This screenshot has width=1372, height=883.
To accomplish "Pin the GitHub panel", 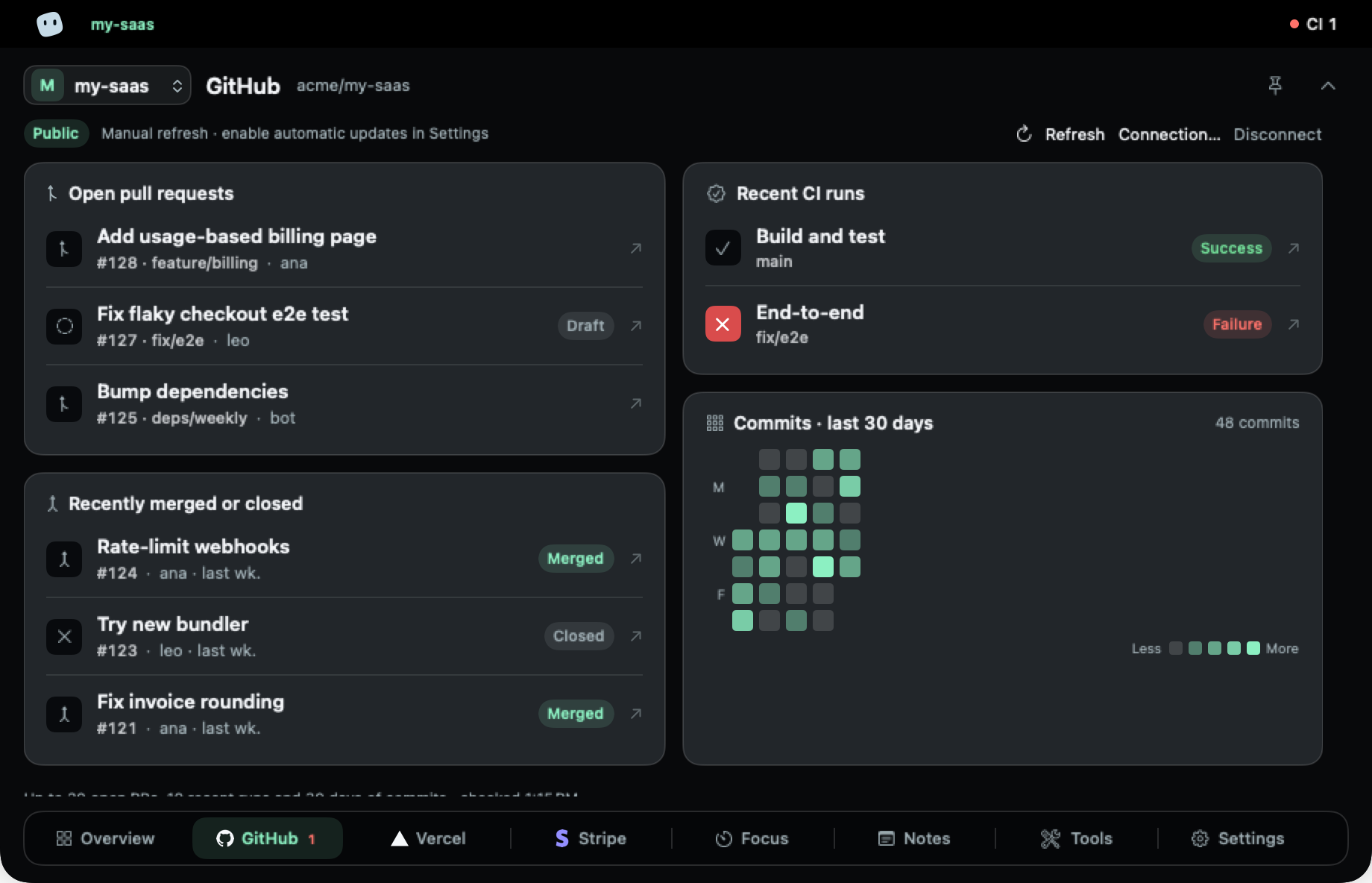I will pyautogui.click(x=1275, y=85).
